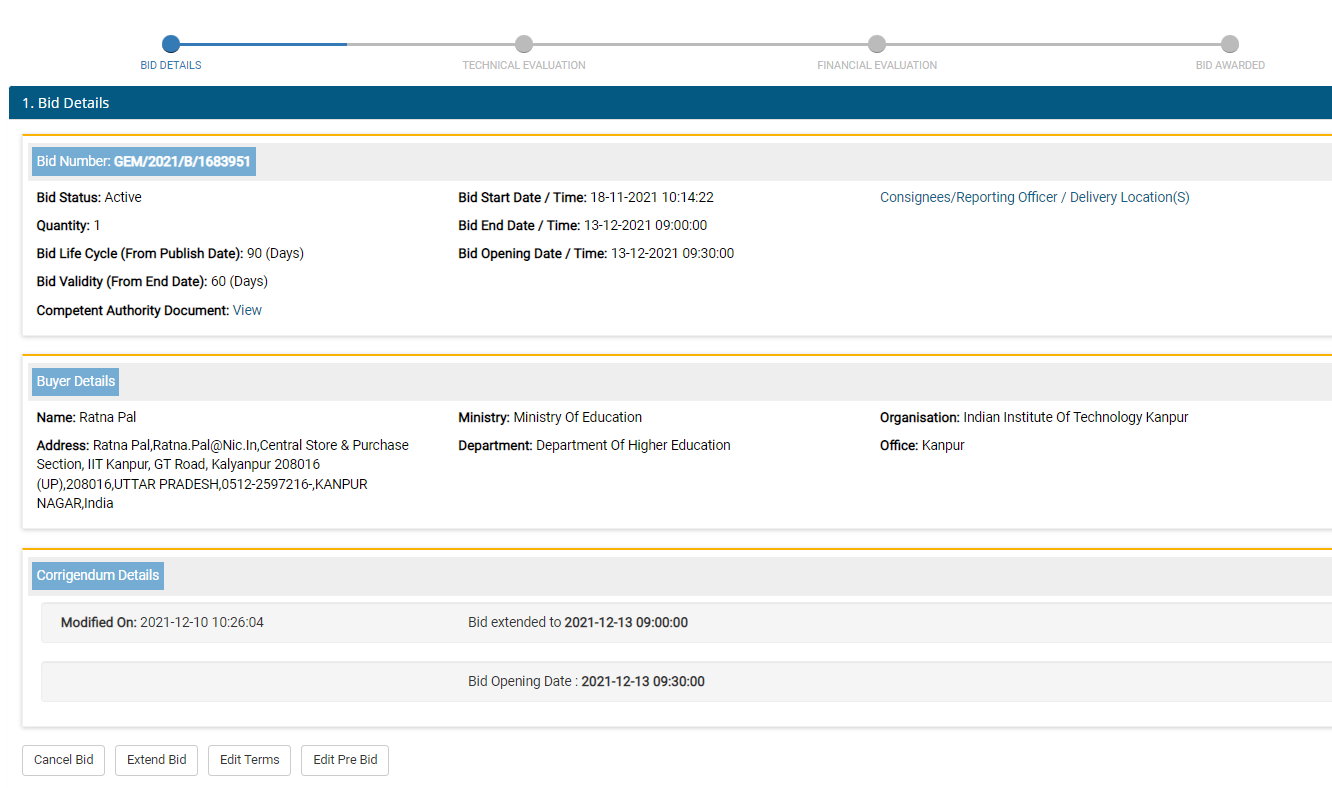Select the Technical Evaluation step circle
The width and height of the screenshot is (1332, 788).
coord(524,44)
